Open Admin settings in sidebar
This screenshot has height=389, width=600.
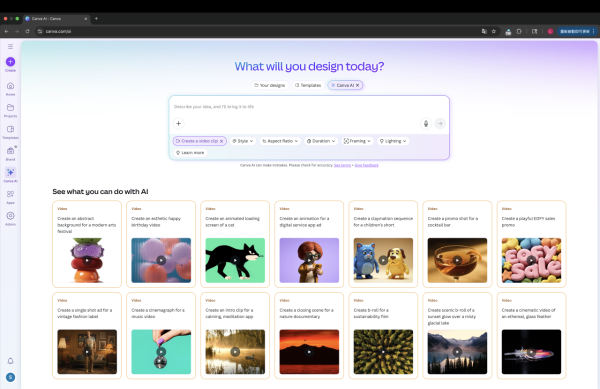pos(10,218)
